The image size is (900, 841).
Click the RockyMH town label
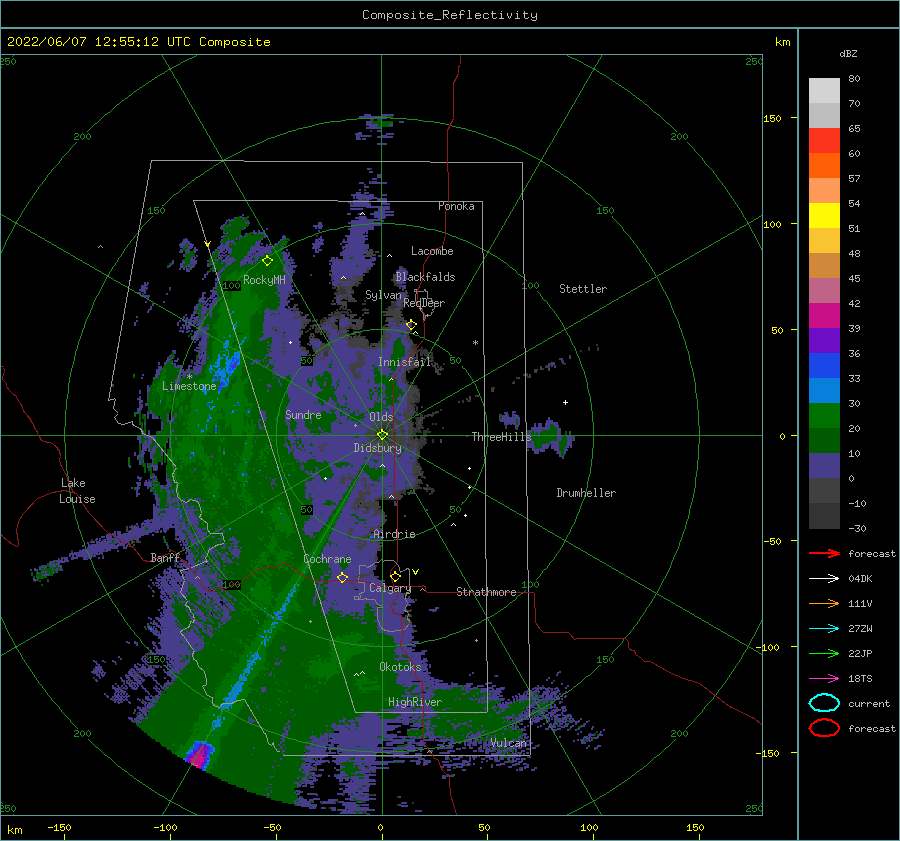click(264, 280)
